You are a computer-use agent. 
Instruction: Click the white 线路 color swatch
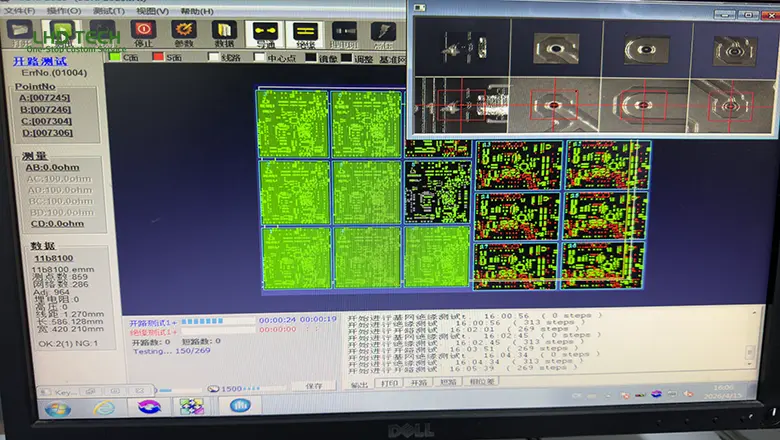[x=214, y=57]
